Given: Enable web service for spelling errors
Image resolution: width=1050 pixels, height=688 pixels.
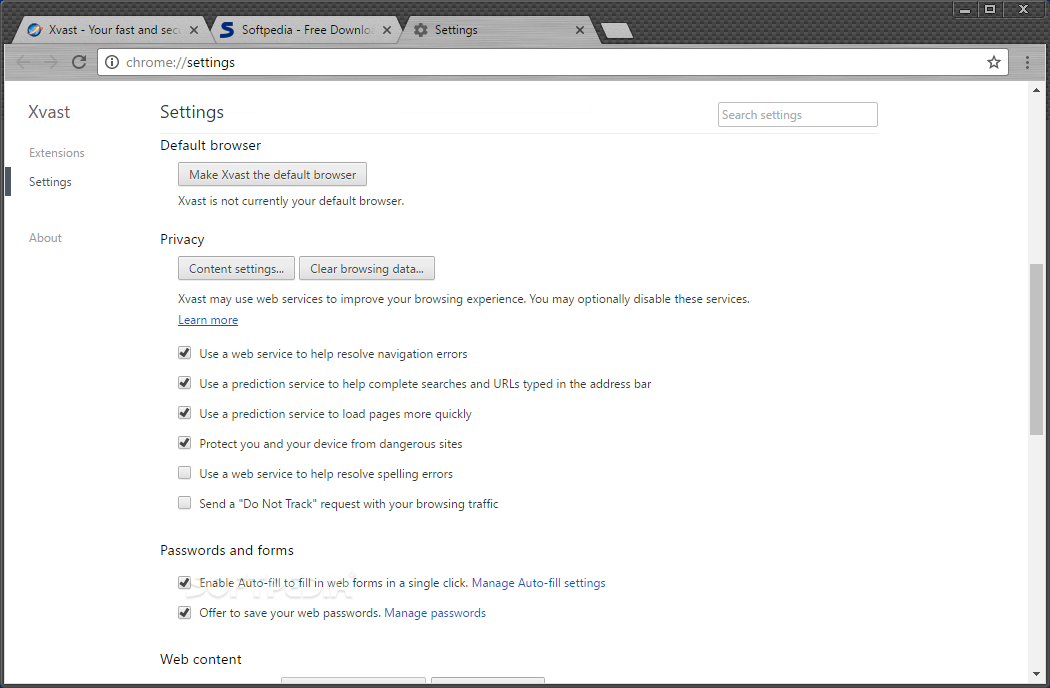Looking at the screenshot, I should pyautogui.click(x=184, y=473).
